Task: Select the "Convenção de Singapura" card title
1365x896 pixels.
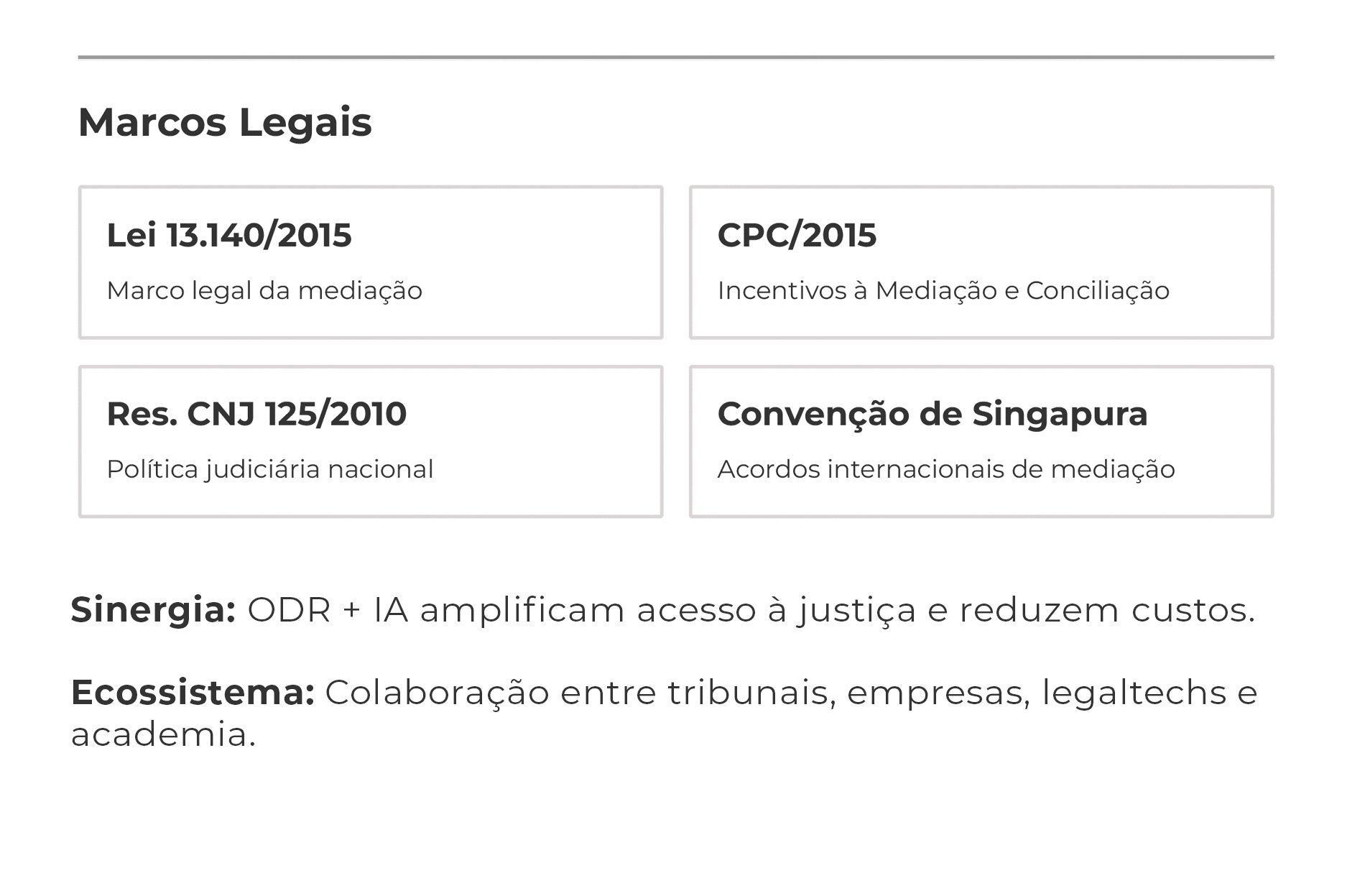Action: coord(933,414)
